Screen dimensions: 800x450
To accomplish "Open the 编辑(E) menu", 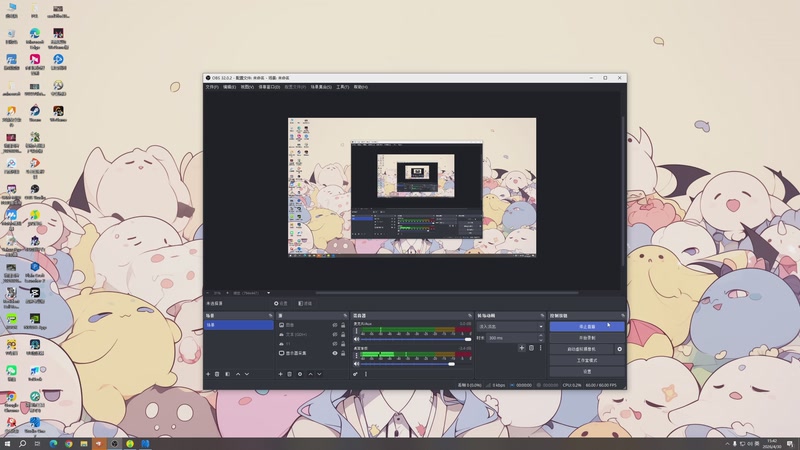I will point(229,87).
